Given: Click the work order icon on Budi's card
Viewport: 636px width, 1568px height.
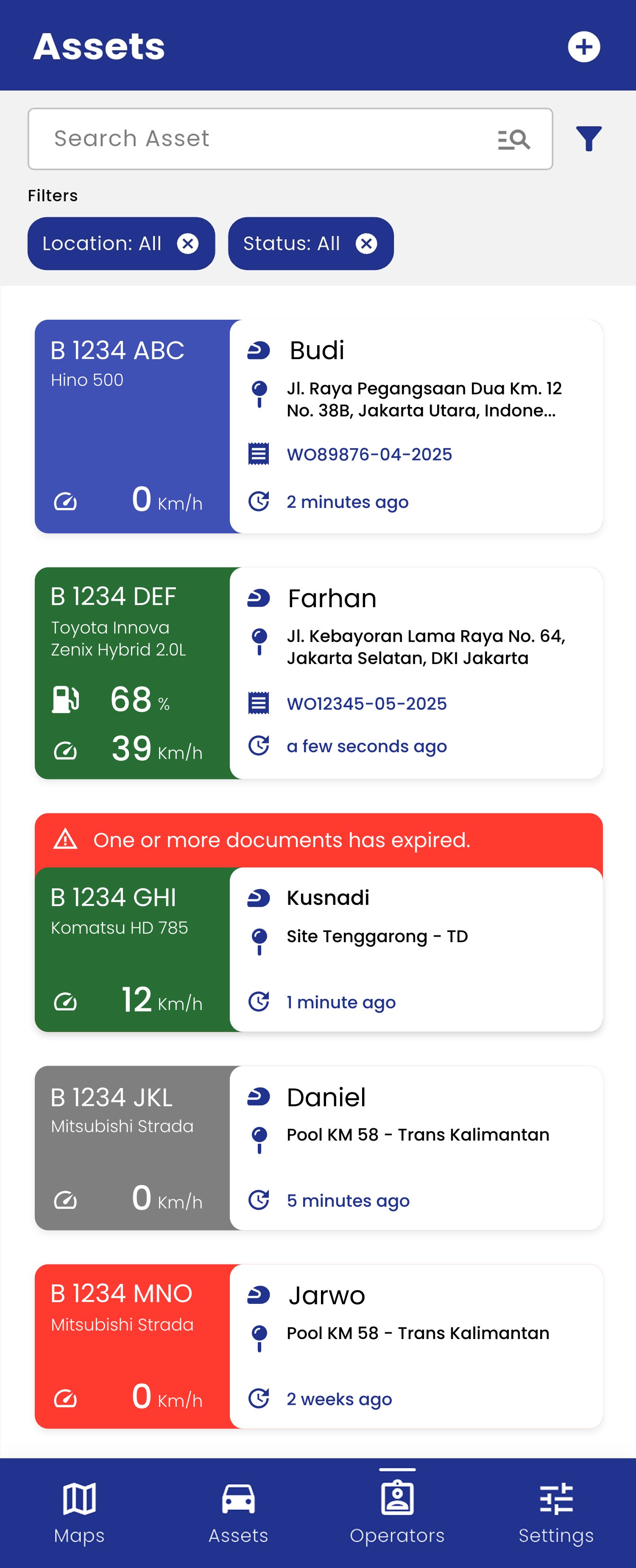Looking at the screenshot, I should pos(259,454).
